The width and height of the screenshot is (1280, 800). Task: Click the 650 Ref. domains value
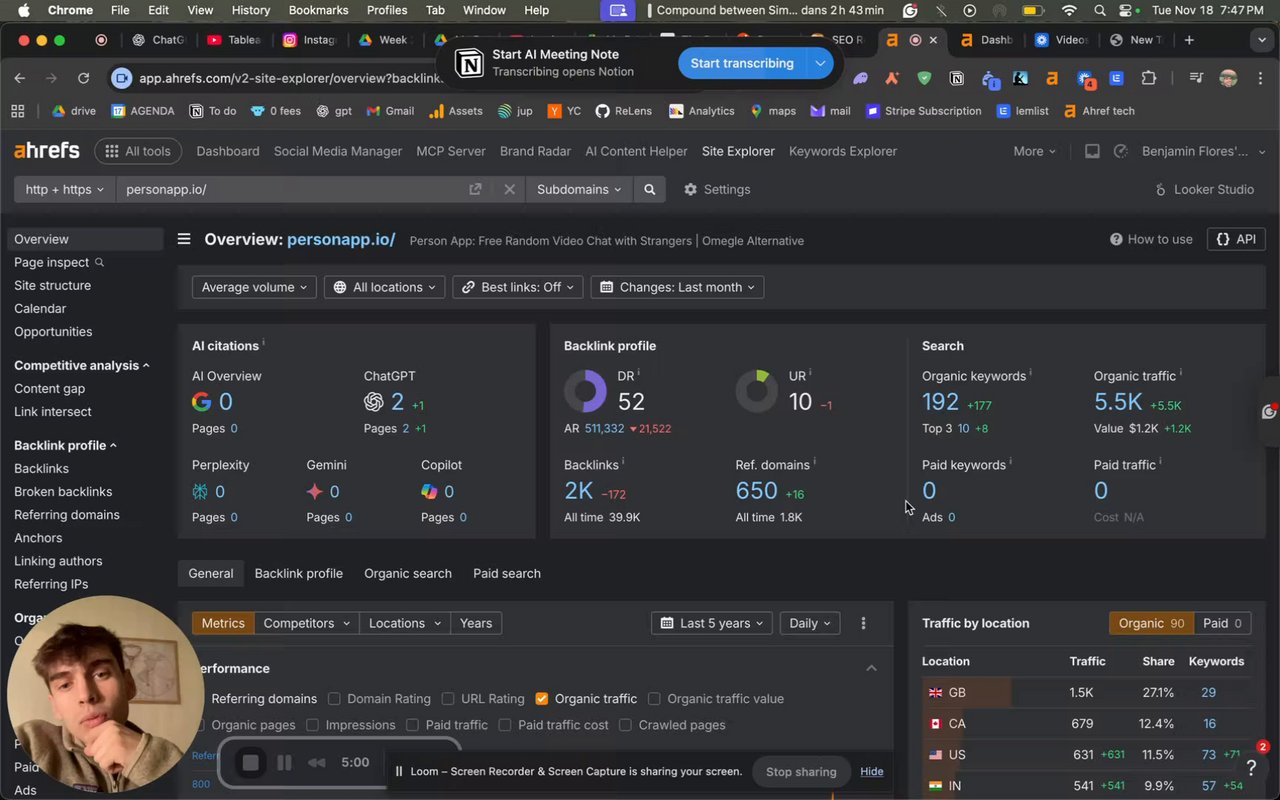click(756, 490)
